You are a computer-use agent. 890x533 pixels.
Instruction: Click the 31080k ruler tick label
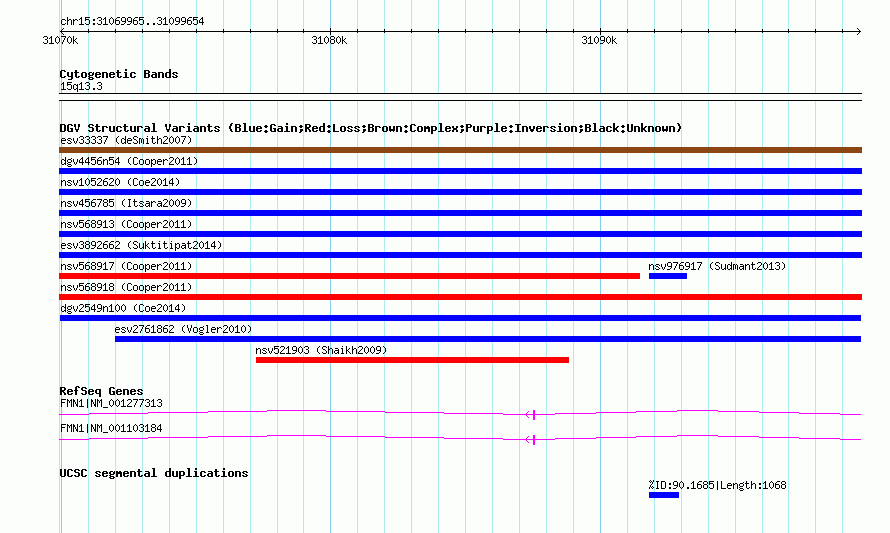click(329, 41)
